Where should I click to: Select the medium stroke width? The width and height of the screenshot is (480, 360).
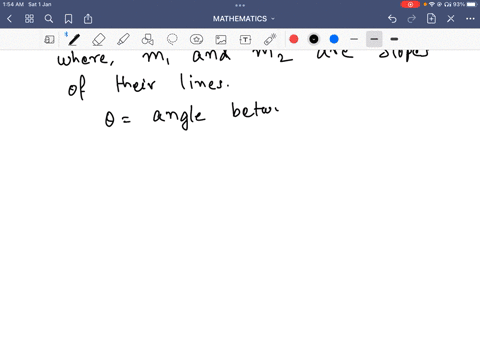pyautogui.click(x=374, y=39)
